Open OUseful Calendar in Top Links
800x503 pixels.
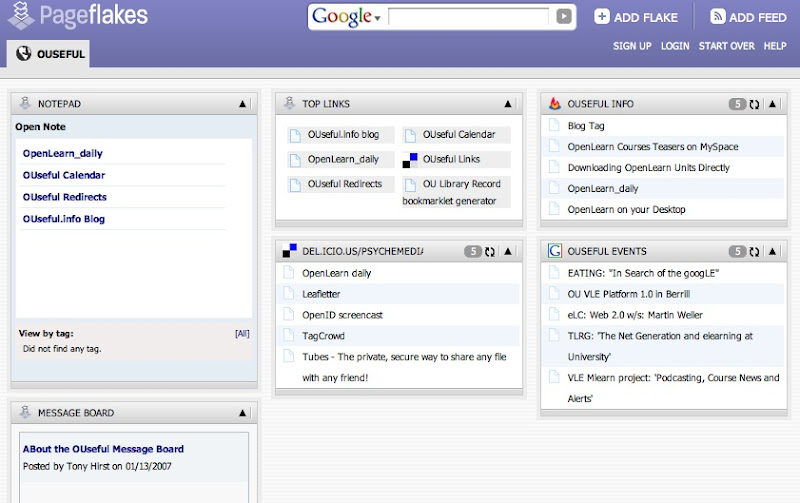(459, 135)
